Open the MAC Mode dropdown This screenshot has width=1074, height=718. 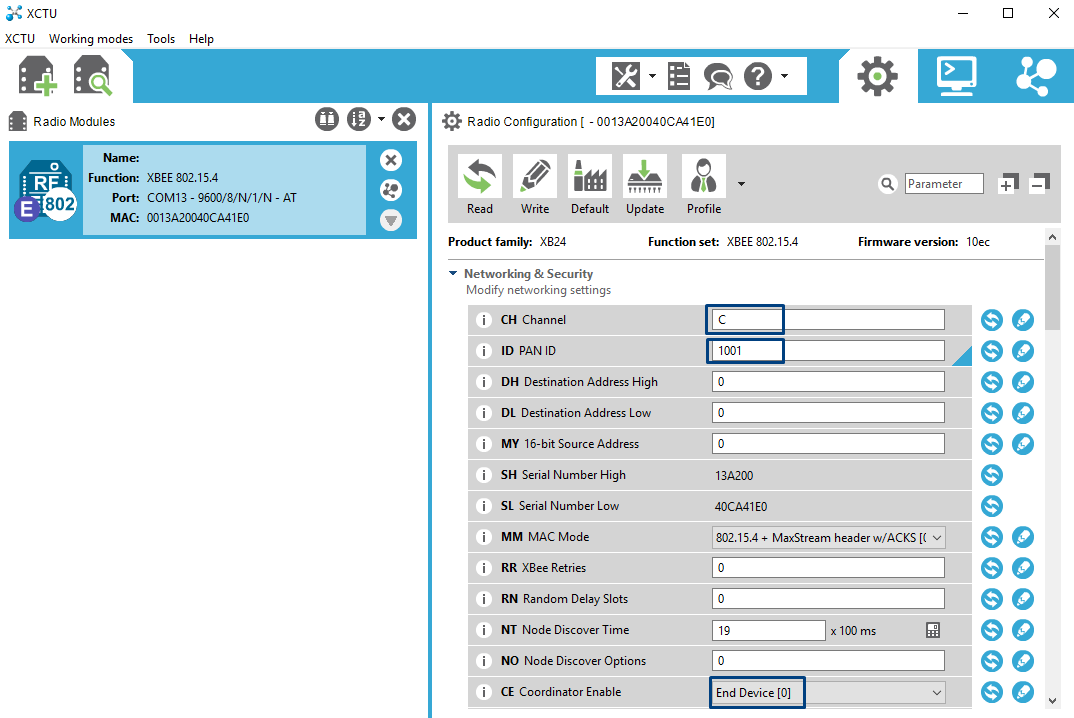pyautogui.click(x=829, y=537)
